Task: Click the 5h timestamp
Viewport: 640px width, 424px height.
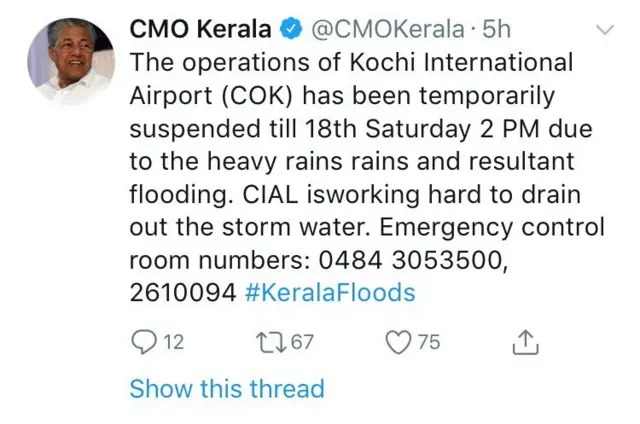Action: click(496, 30)
